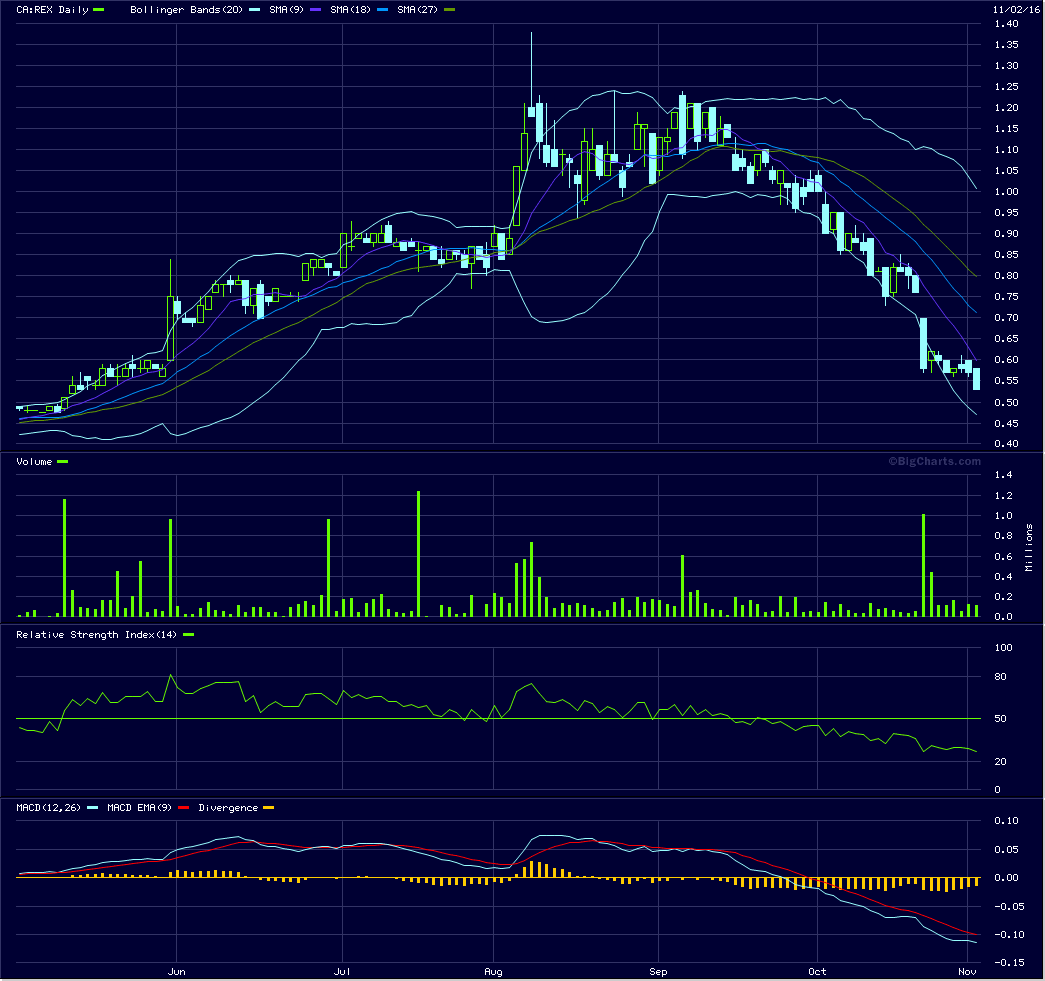
Task: Click the RSI 100 axis value
Action: [1003, 648]
